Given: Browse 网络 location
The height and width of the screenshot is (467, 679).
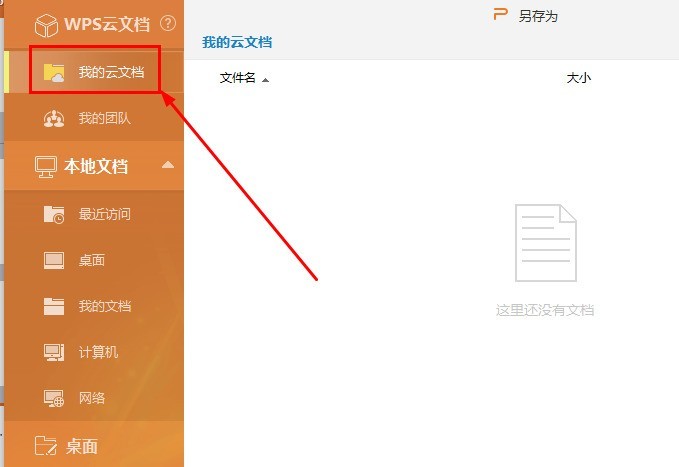Looking at the screenshot, I should [x=94, y=398].
